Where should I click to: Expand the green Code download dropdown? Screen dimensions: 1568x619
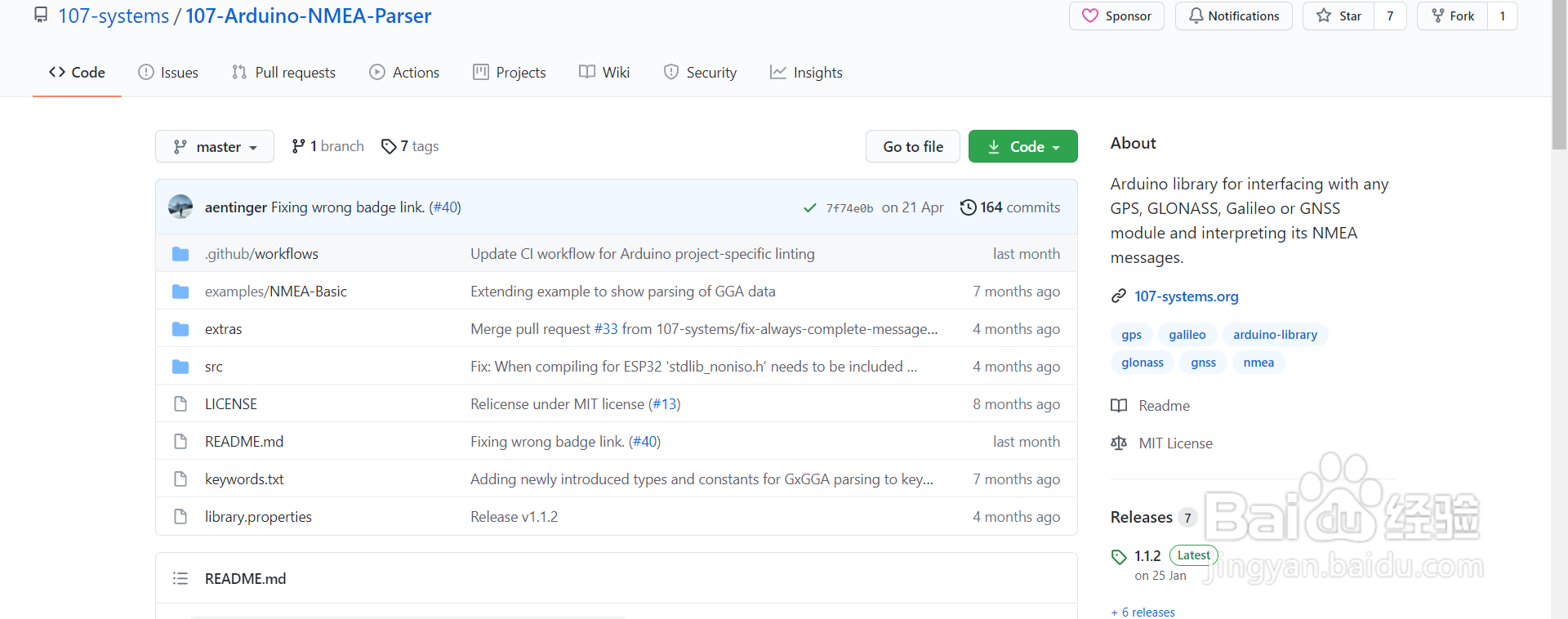tap(1023, 146)
